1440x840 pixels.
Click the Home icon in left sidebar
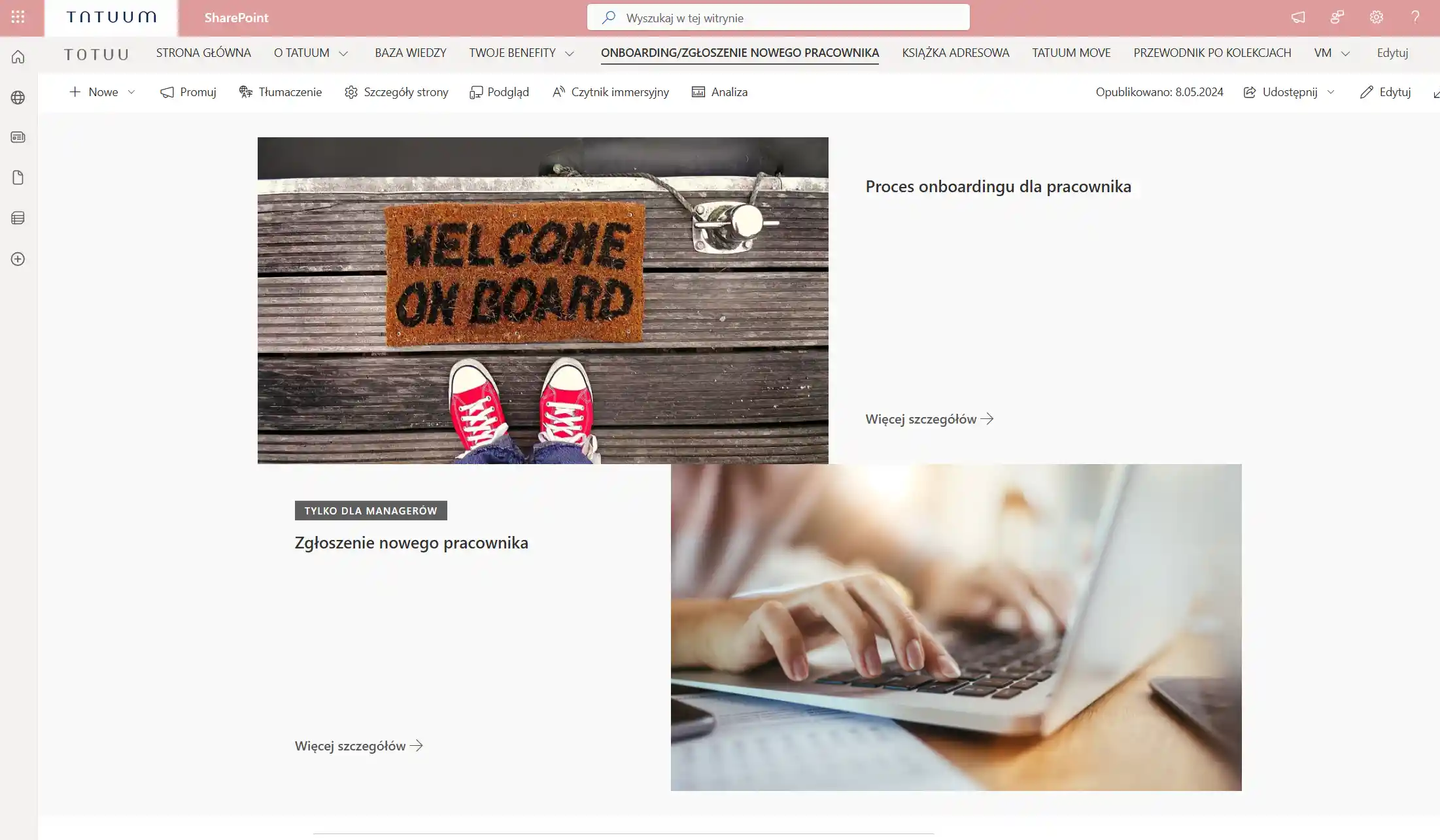[x=18, y=57]
